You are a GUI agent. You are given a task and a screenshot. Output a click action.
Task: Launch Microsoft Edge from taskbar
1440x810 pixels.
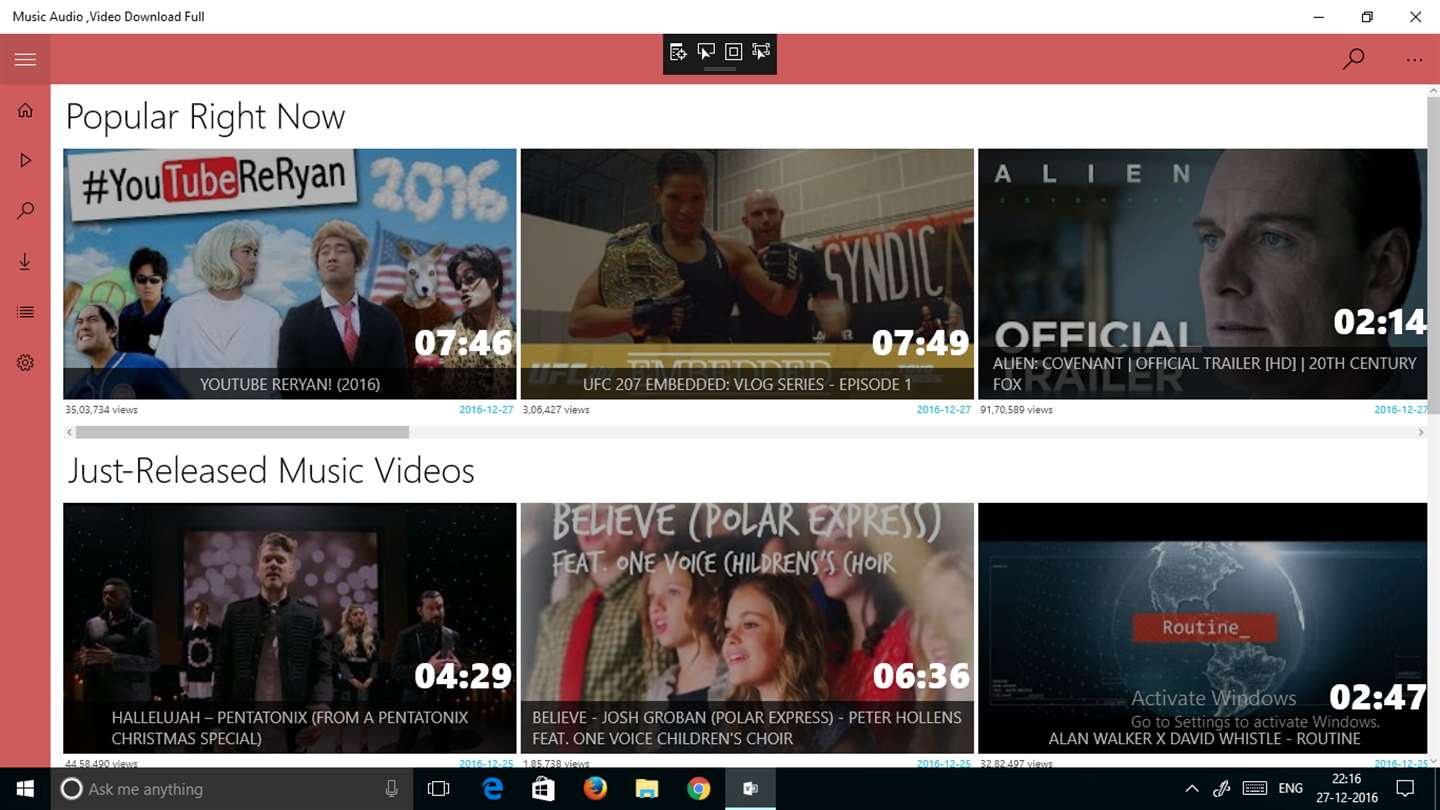click(x=492, y=789)
